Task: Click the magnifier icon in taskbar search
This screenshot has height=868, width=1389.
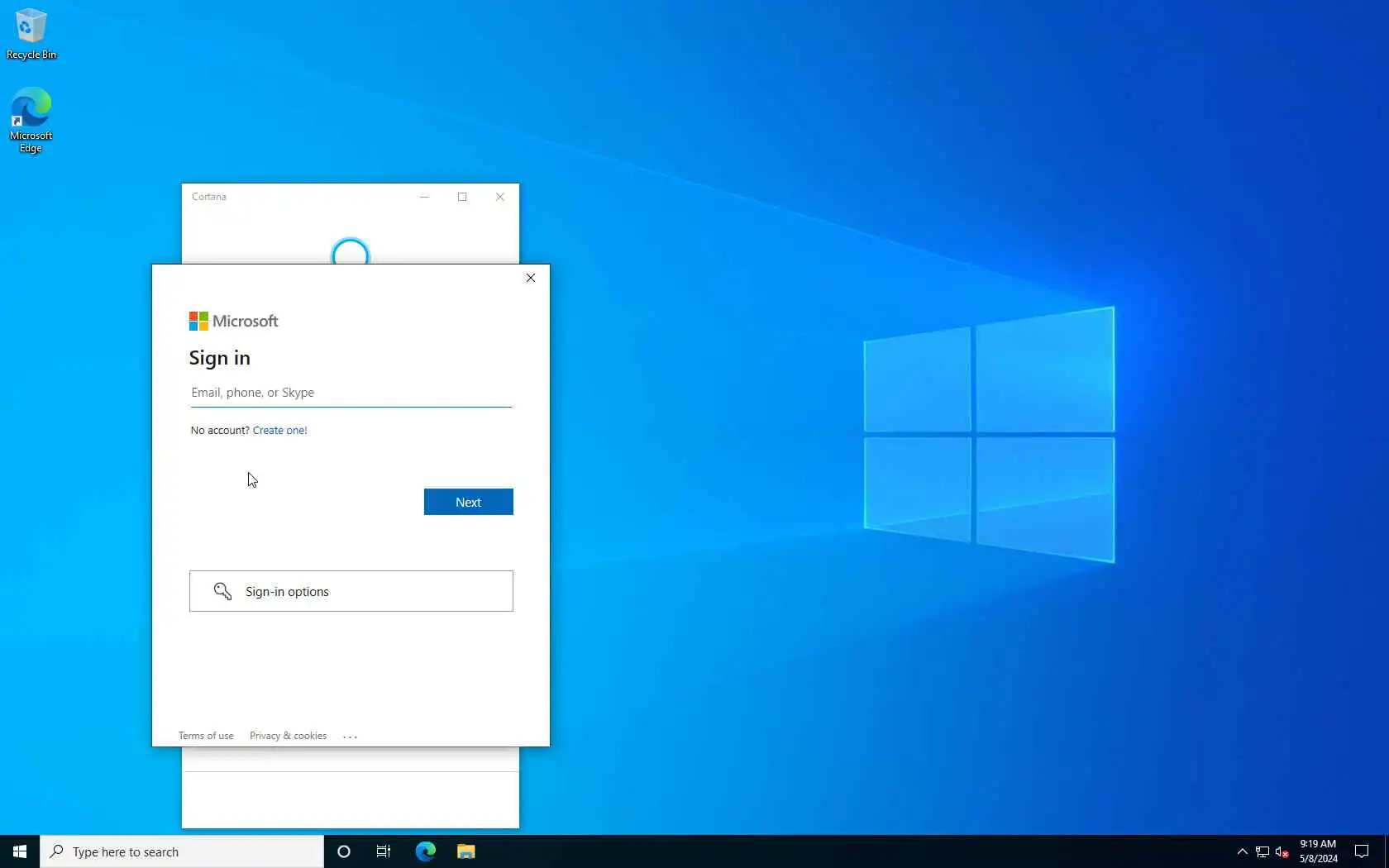Action: coord(56,851)
